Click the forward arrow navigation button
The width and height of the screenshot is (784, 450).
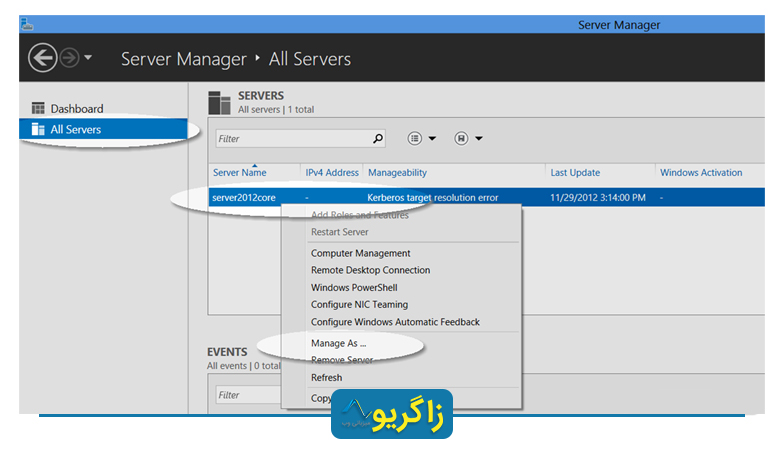click(x=69, y=58)
